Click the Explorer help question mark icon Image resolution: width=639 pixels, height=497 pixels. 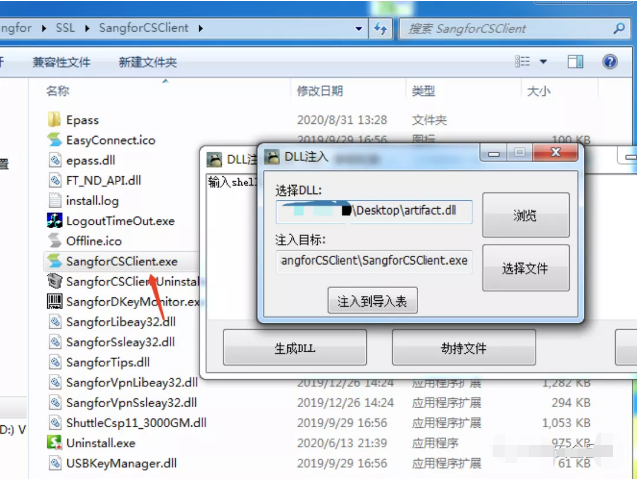610,62
